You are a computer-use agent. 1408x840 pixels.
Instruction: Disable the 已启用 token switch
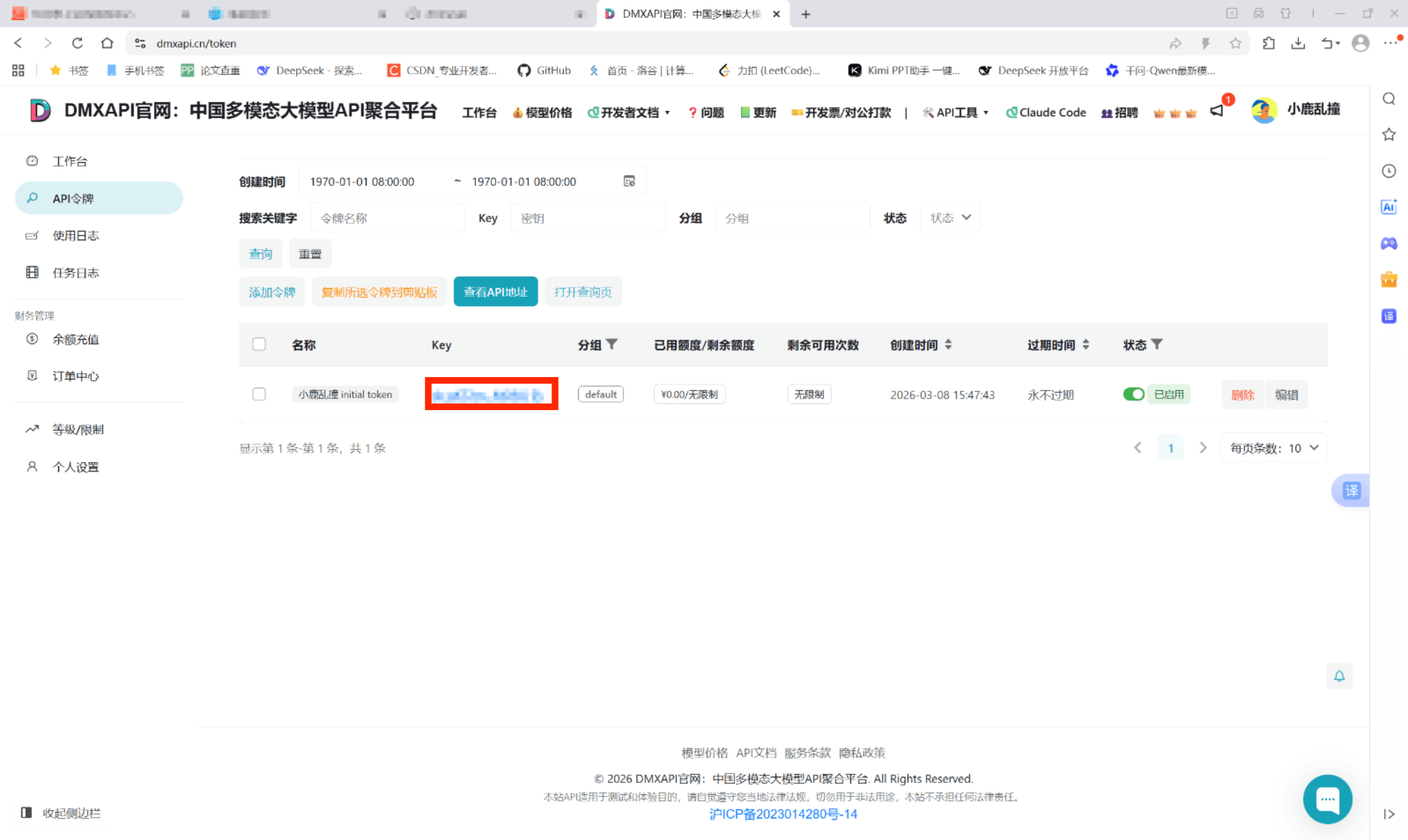pyautogui.click(x=1134, y=394)
